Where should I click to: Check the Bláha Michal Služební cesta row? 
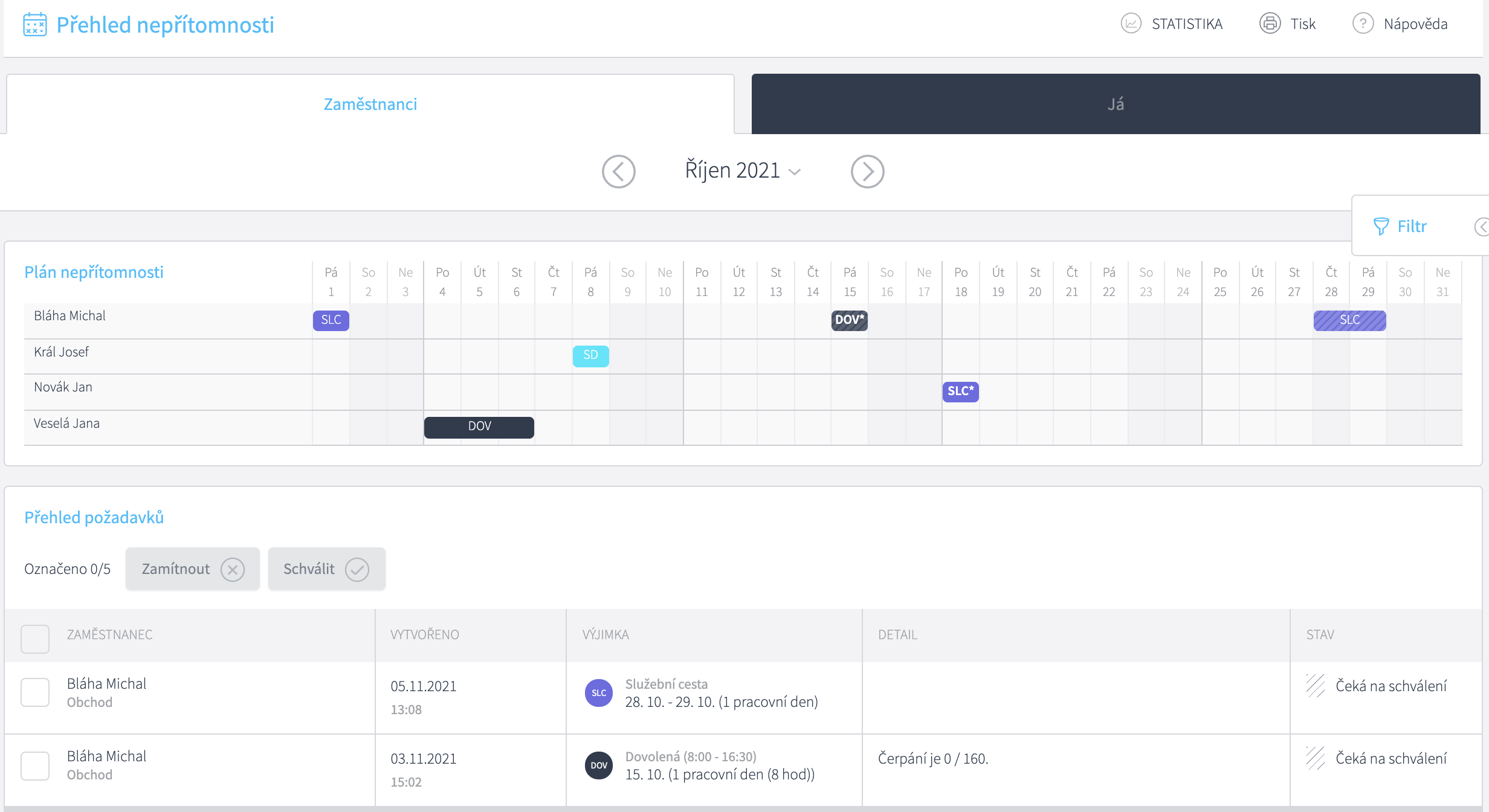click(x=35, y=692)
